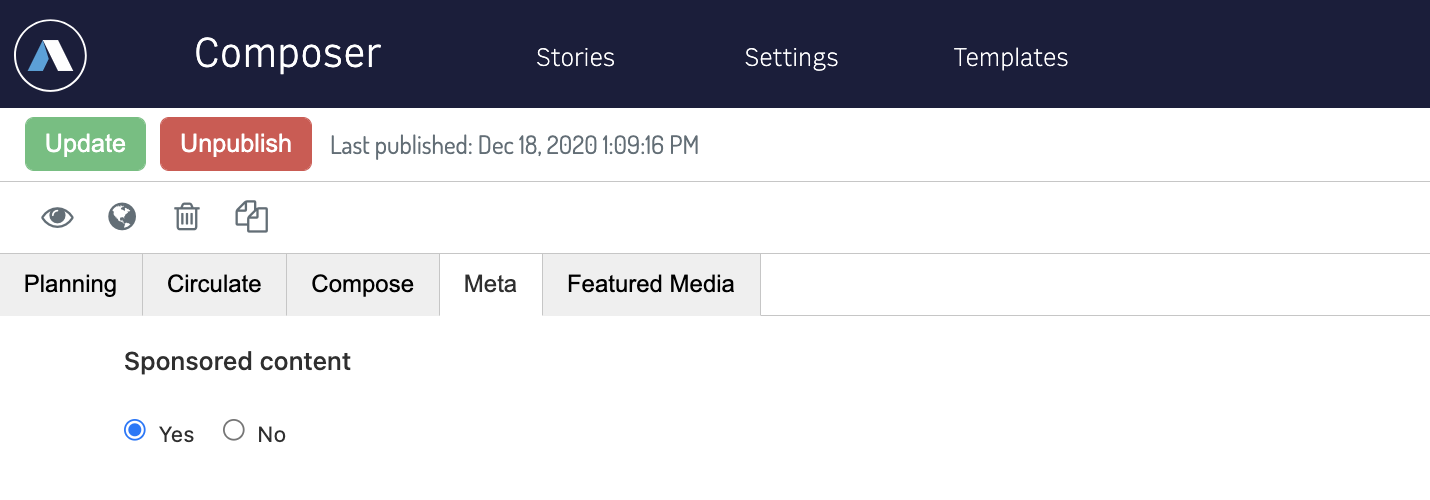Switch to the Compose tab
Screen dimensions: 1430x500
pos(363,284)
